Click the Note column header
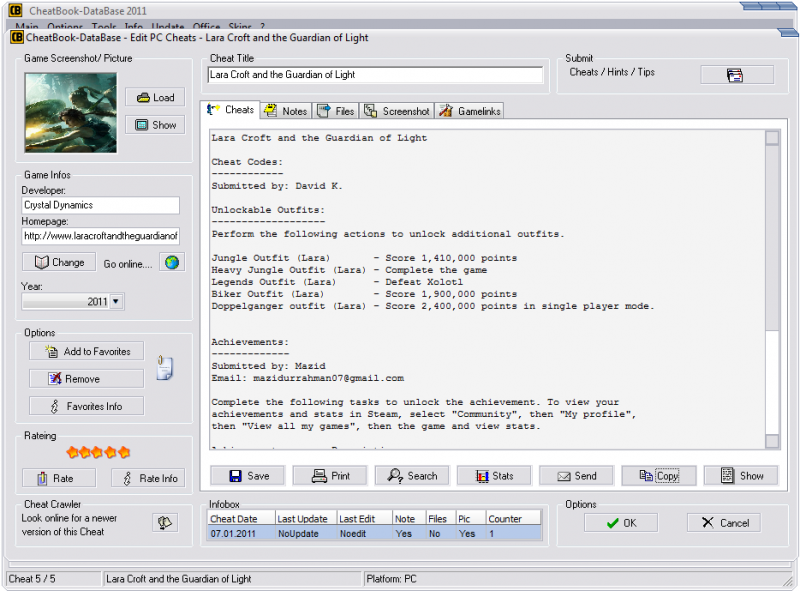 click(409, 519)
